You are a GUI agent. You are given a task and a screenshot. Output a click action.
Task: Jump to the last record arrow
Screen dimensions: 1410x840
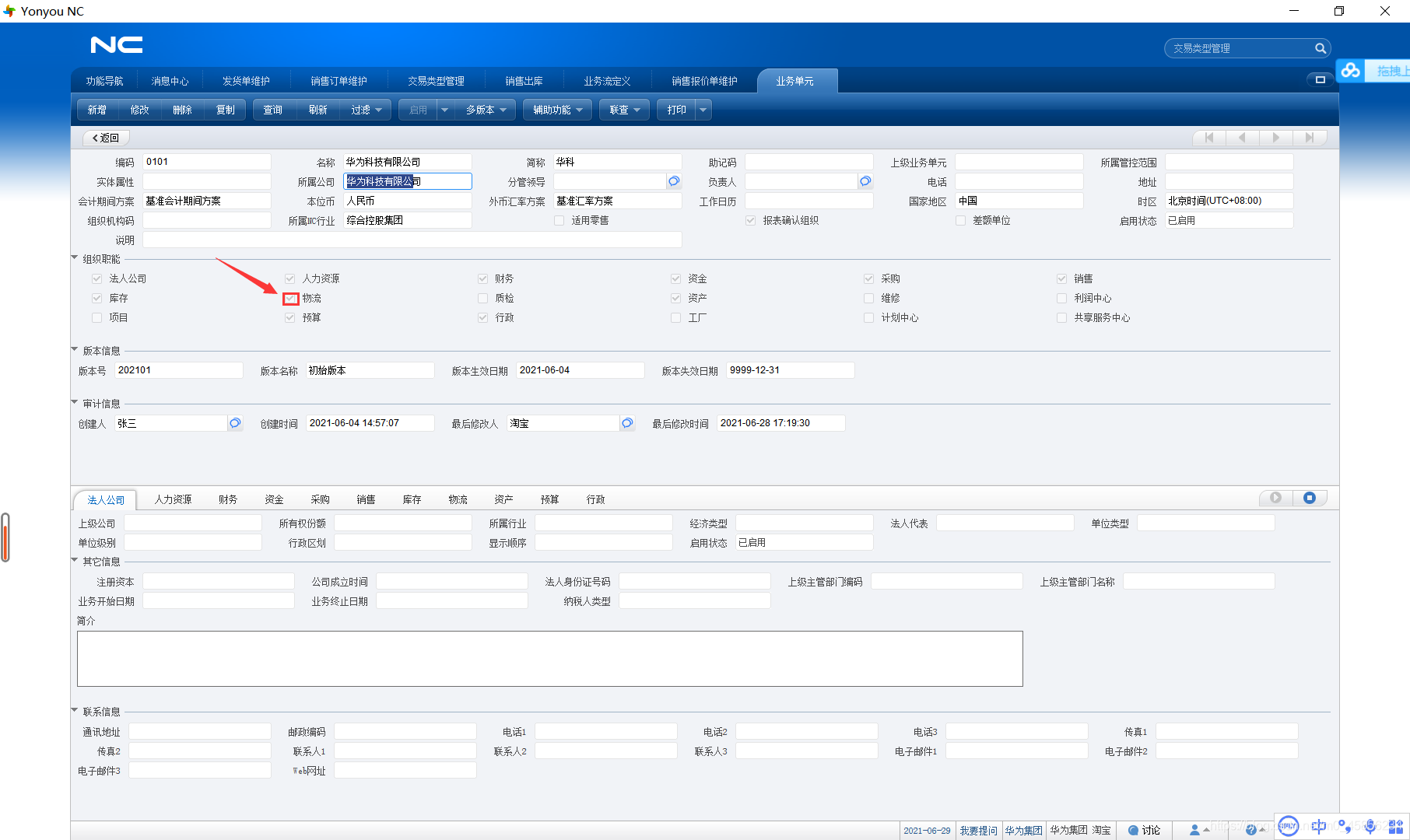[1309, 138]
